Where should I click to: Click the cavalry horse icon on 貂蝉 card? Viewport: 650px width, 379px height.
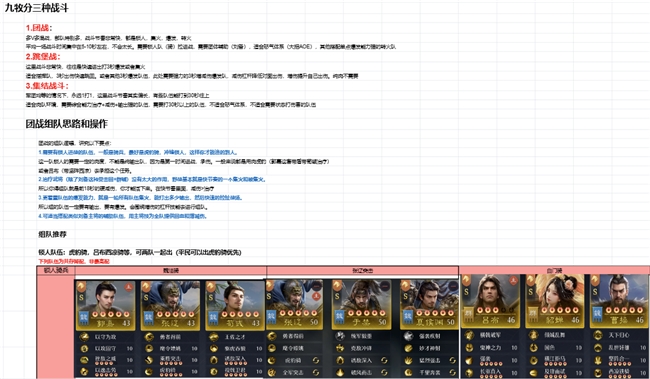click(531, 281)
